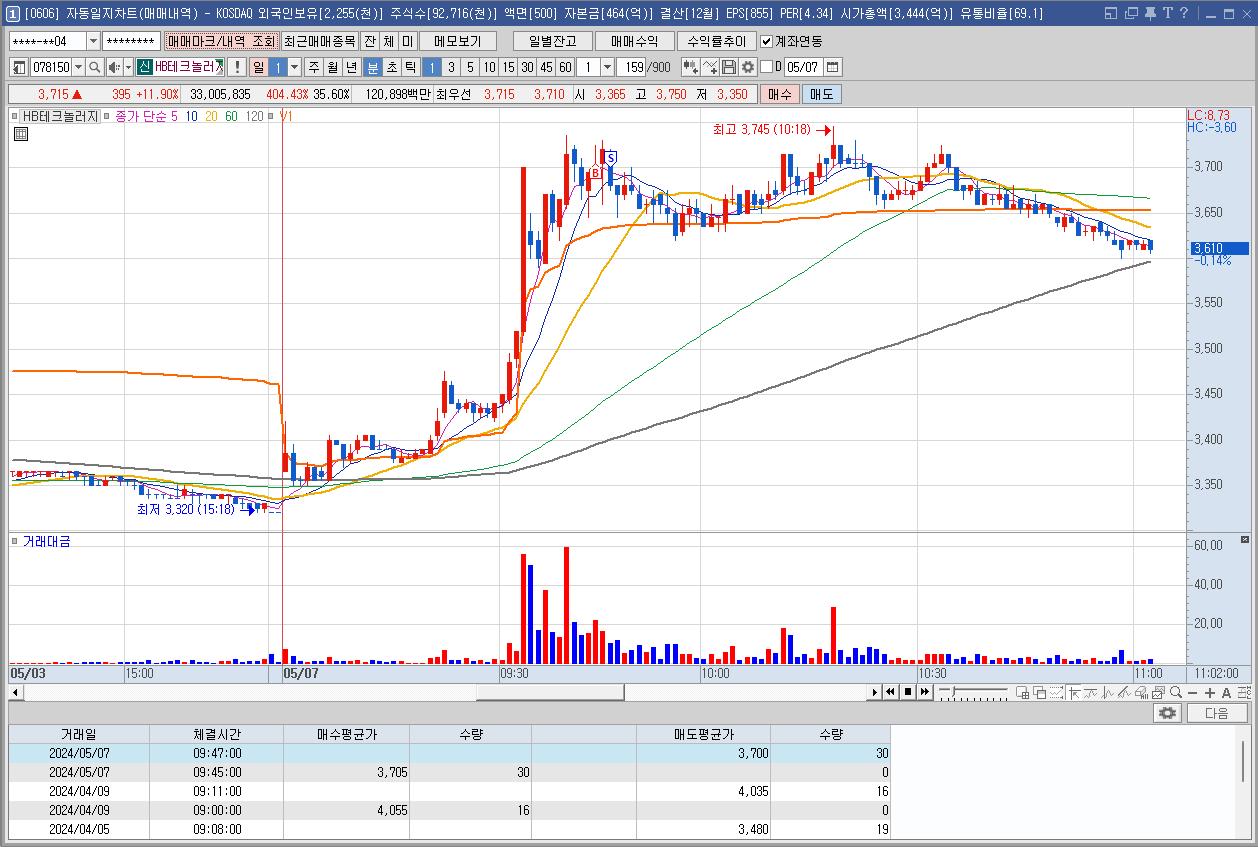Open chart settings gear next to save icon
The height and width of the screenshot is (847, 1258).
[747, 67]
